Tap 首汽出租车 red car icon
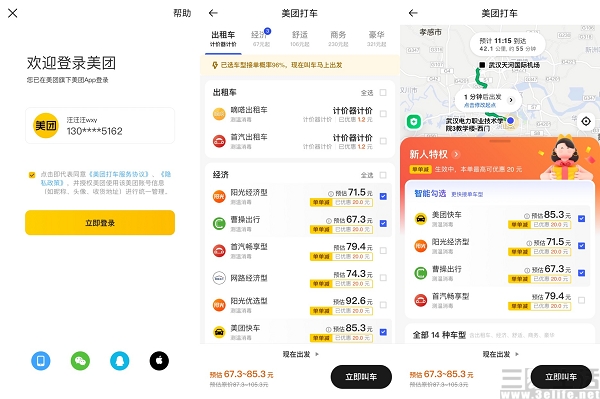Viewport: 600px width, 399px height. pyautogui.click(x=219, y=141)
